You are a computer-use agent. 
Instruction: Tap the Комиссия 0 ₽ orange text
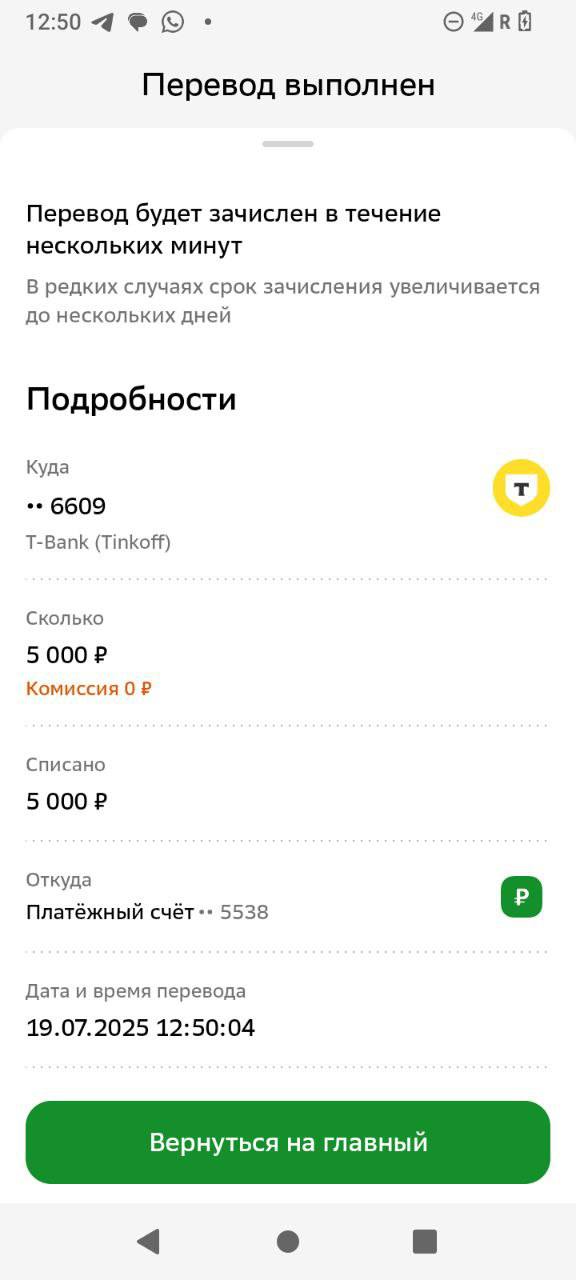[x=89, y=688]
